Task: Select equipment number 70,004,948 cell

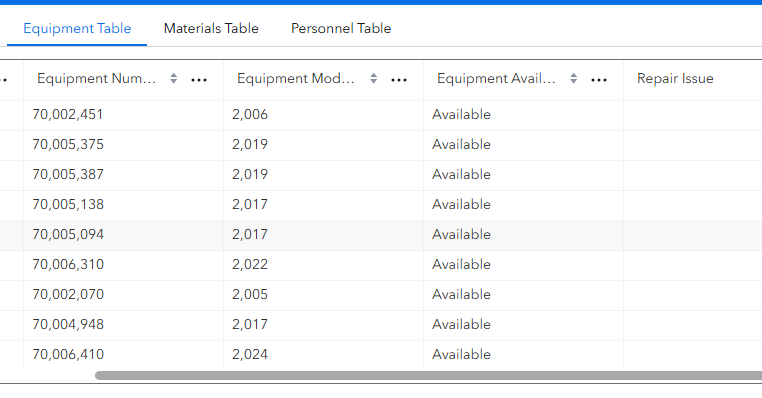Action: (123, 325)
